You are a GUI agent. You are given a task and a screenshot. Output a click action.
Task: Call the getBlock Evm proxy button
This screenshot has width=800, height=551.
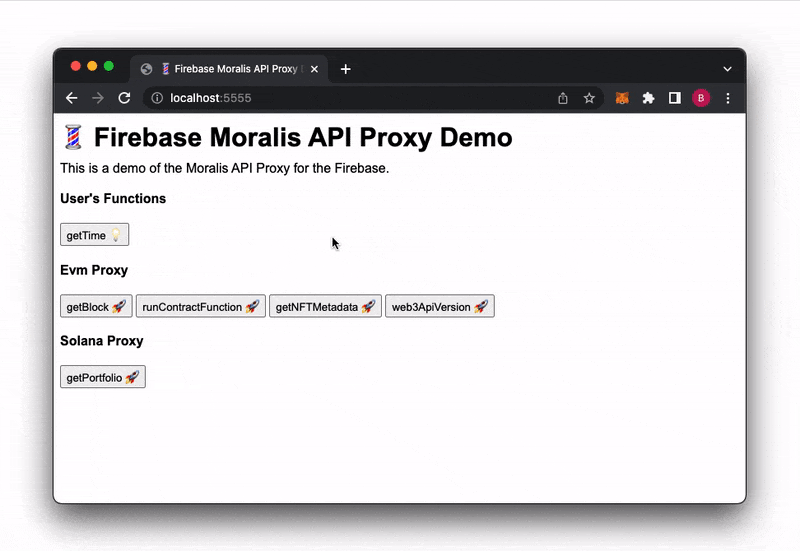96,306
